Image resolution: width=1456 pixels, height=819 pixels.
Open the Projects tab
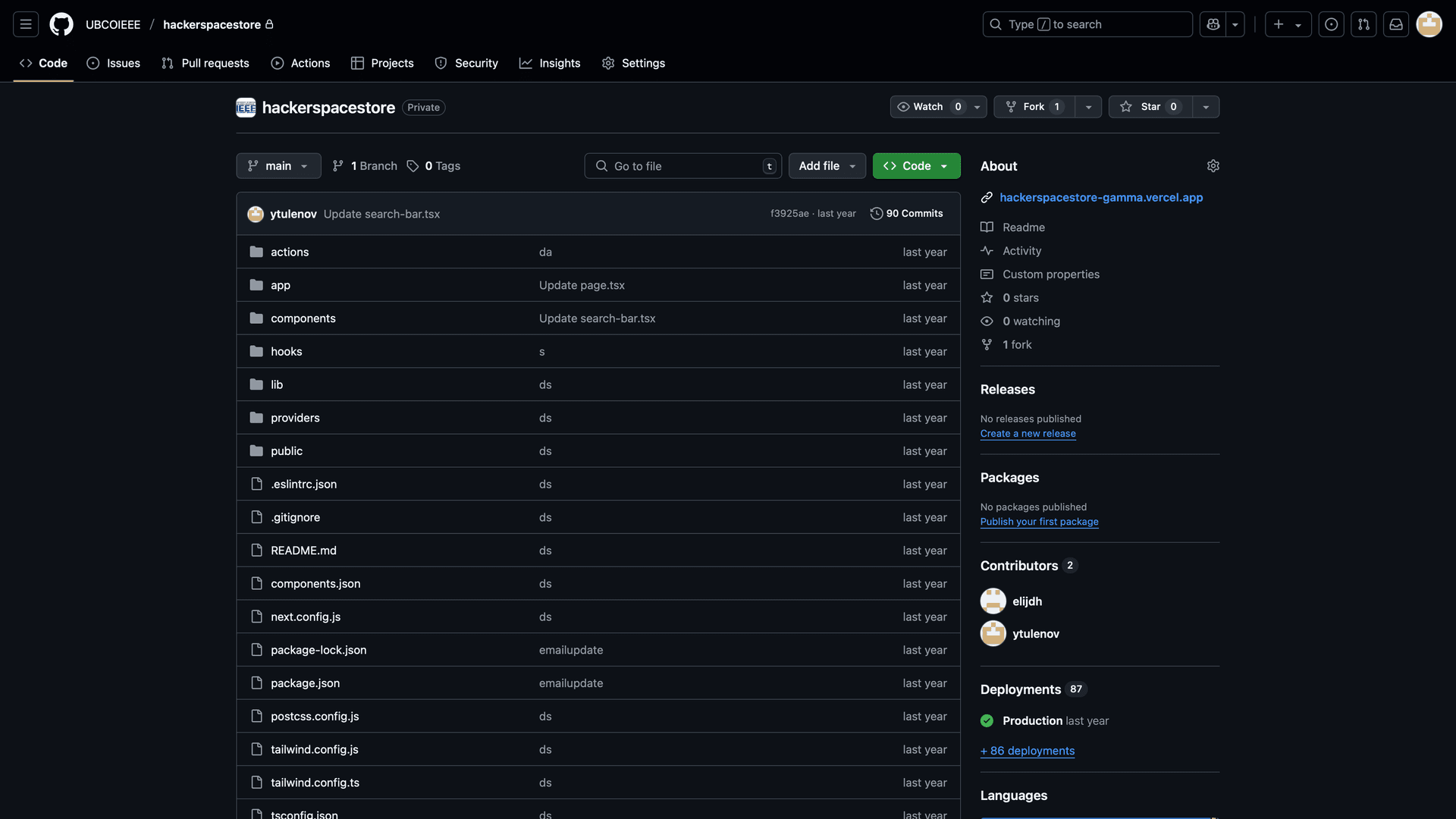tap(382, 63)
